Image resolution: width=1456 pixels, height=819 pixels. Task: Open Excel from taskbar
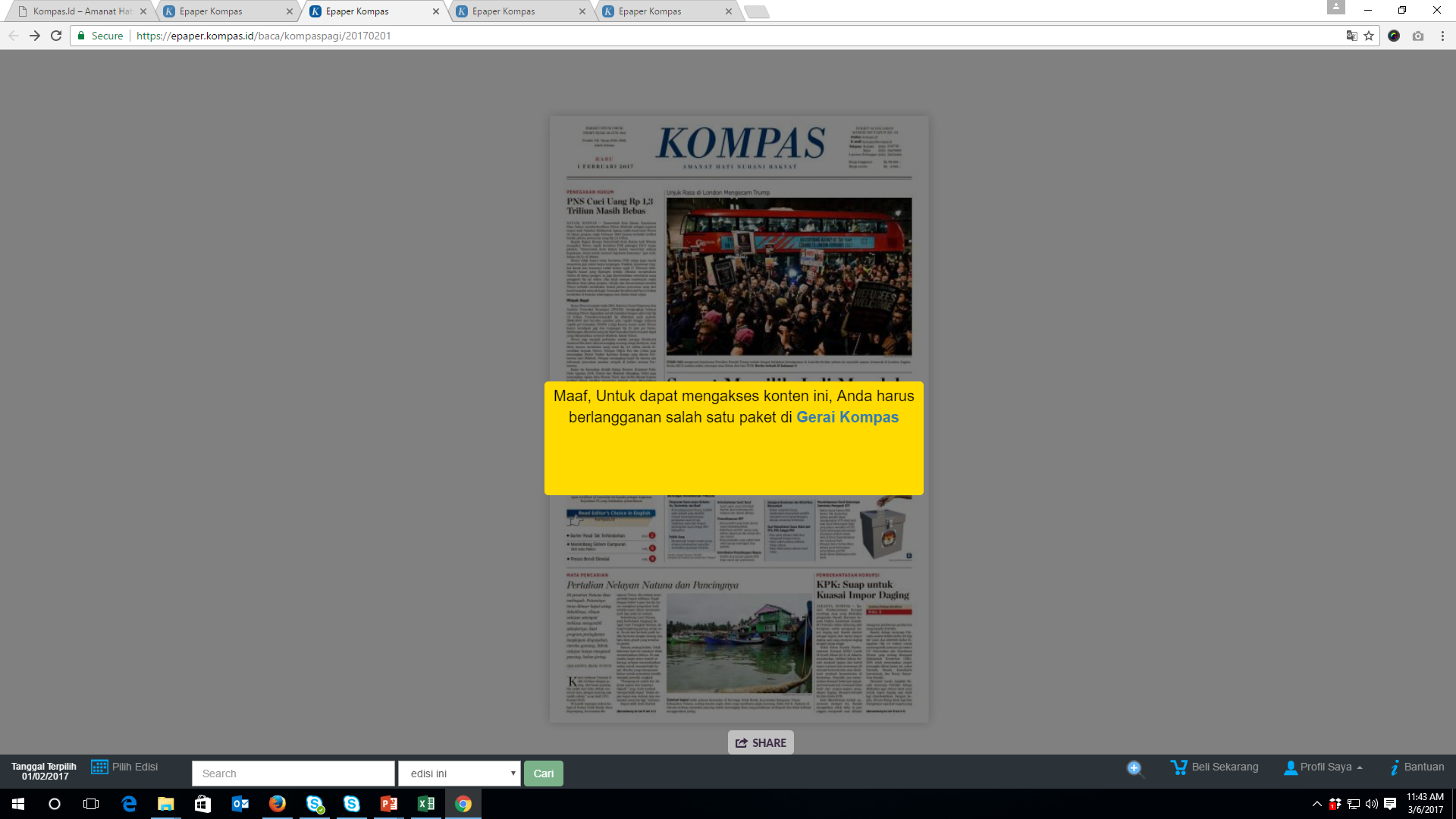point(425,804)
